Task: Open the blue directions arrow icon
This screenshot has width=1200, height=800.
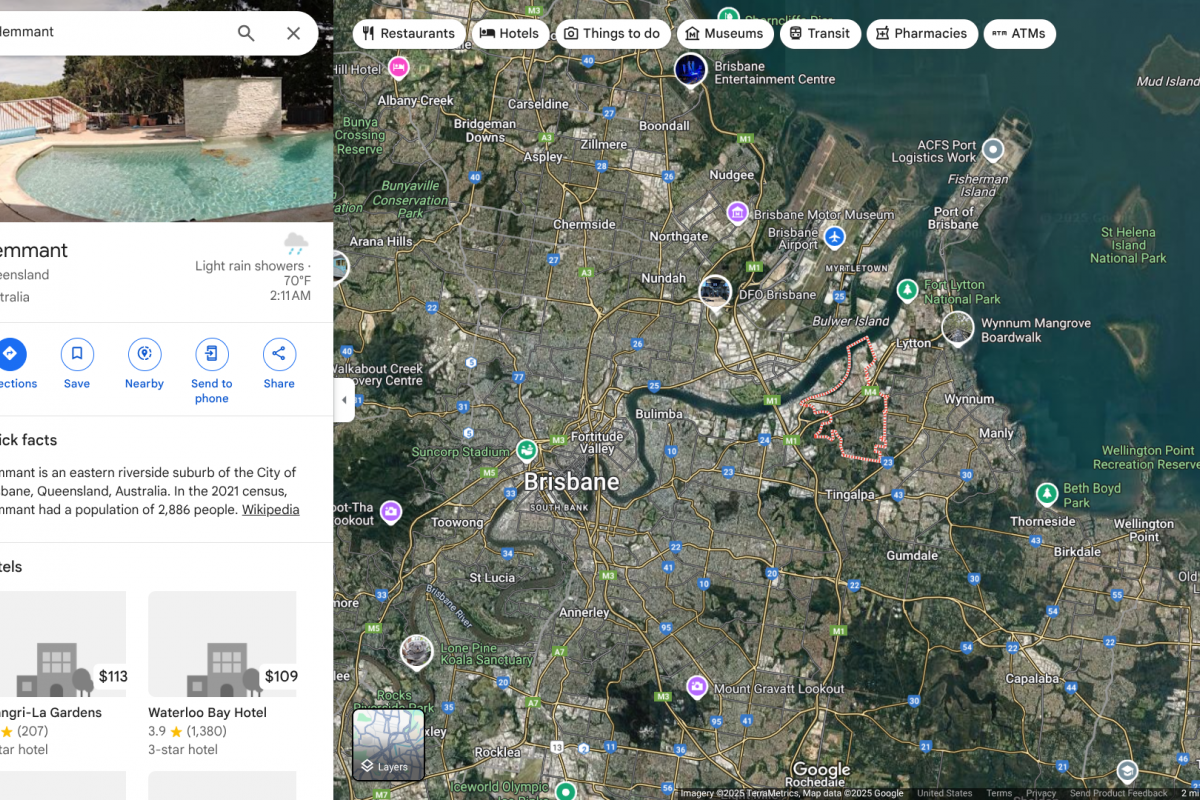Action: tap(10, 354)
